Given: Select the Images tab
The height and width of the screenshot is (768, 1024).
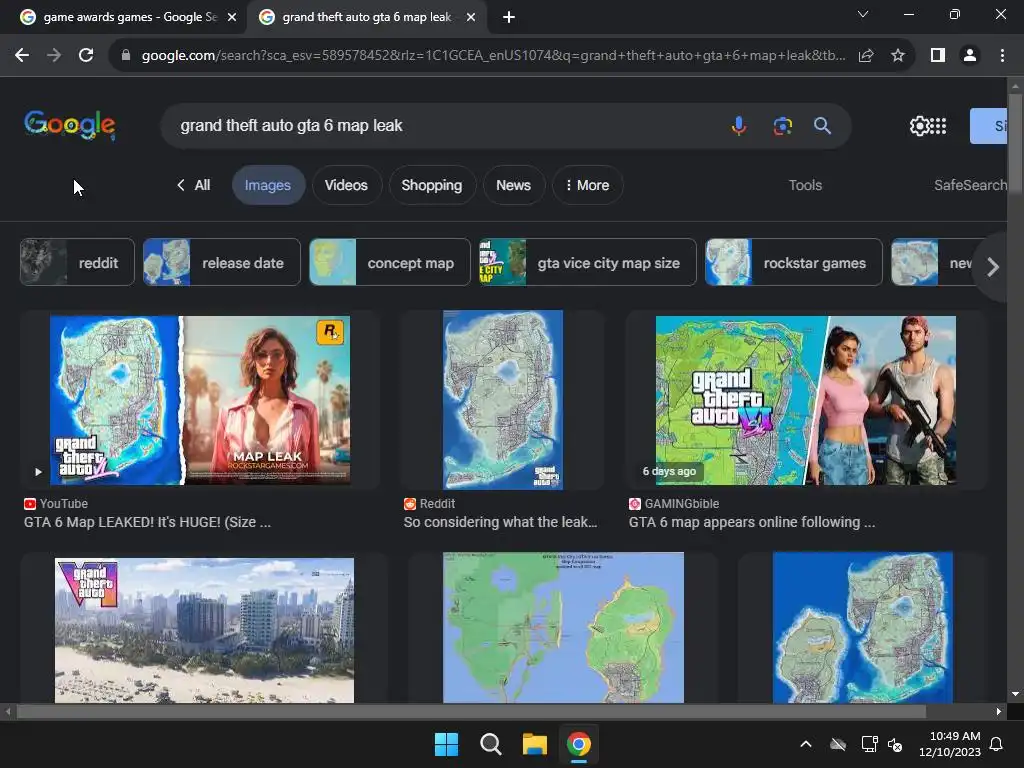Looking at the screenshot, I should 268,185.
